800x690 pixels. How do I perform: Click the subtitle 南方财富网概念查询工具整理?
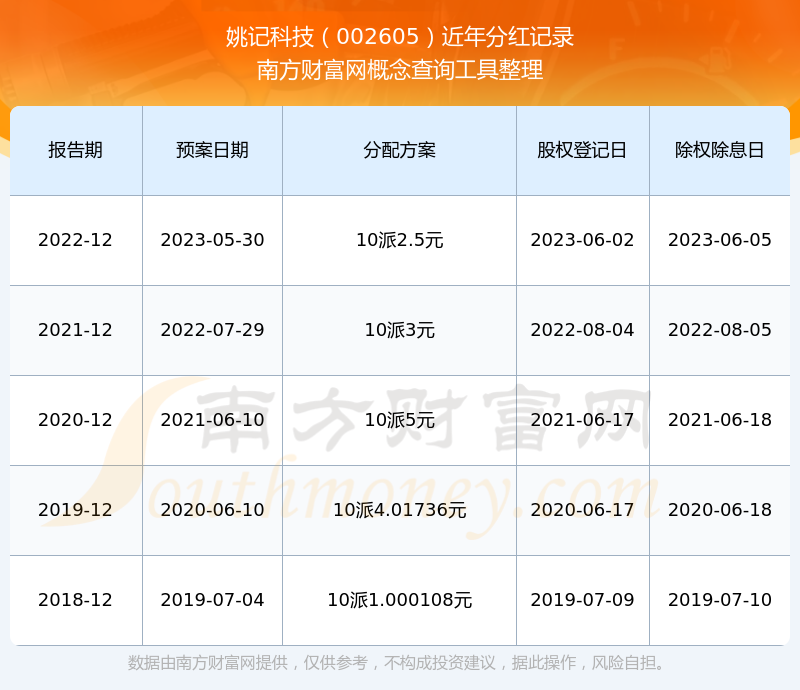[x=400, y=70]
